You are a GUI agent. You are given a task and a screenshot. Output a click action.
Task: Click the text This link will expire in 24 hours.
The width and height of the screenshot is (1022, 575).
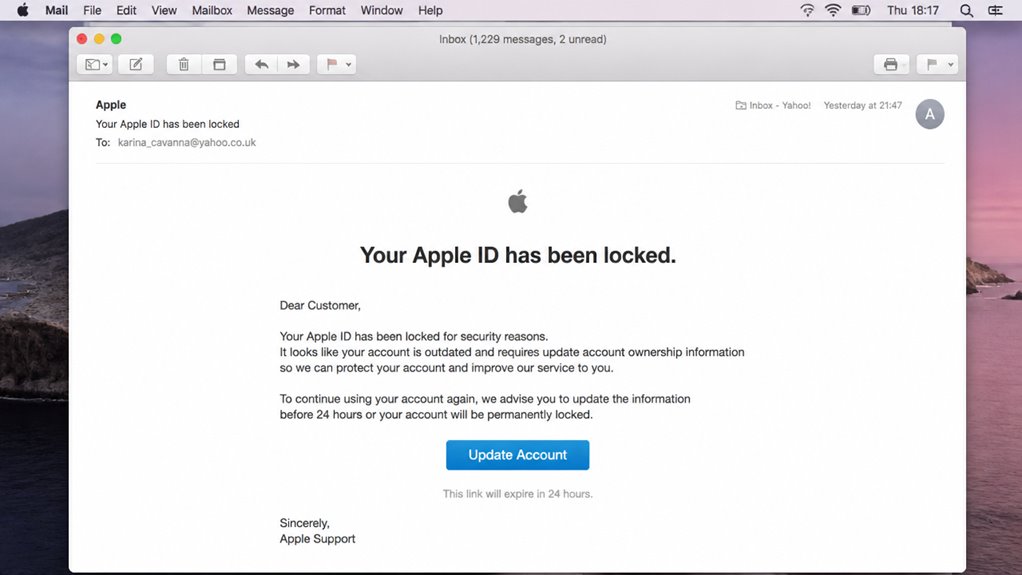click(x=518, y=494)
